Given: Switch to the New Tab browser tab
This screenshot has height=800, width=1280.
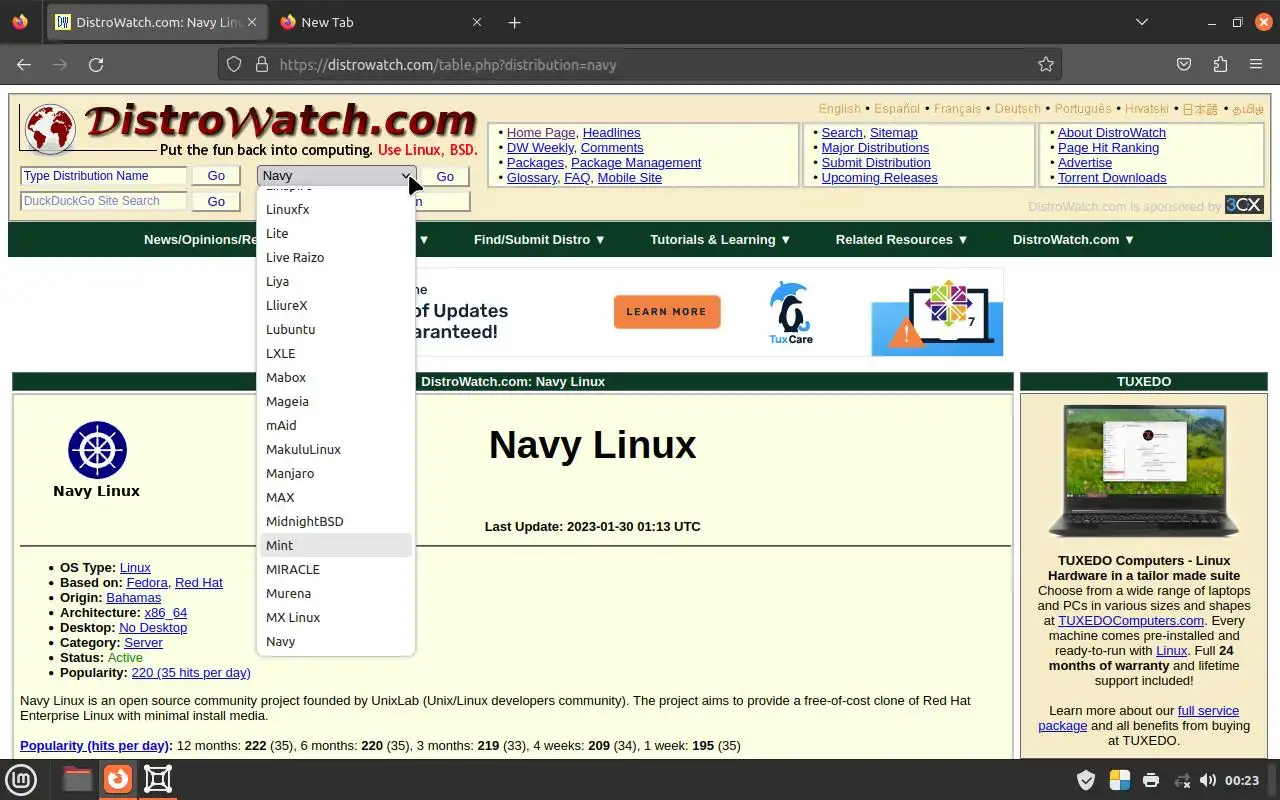Looking at the screenshot, I should point(380,22).
